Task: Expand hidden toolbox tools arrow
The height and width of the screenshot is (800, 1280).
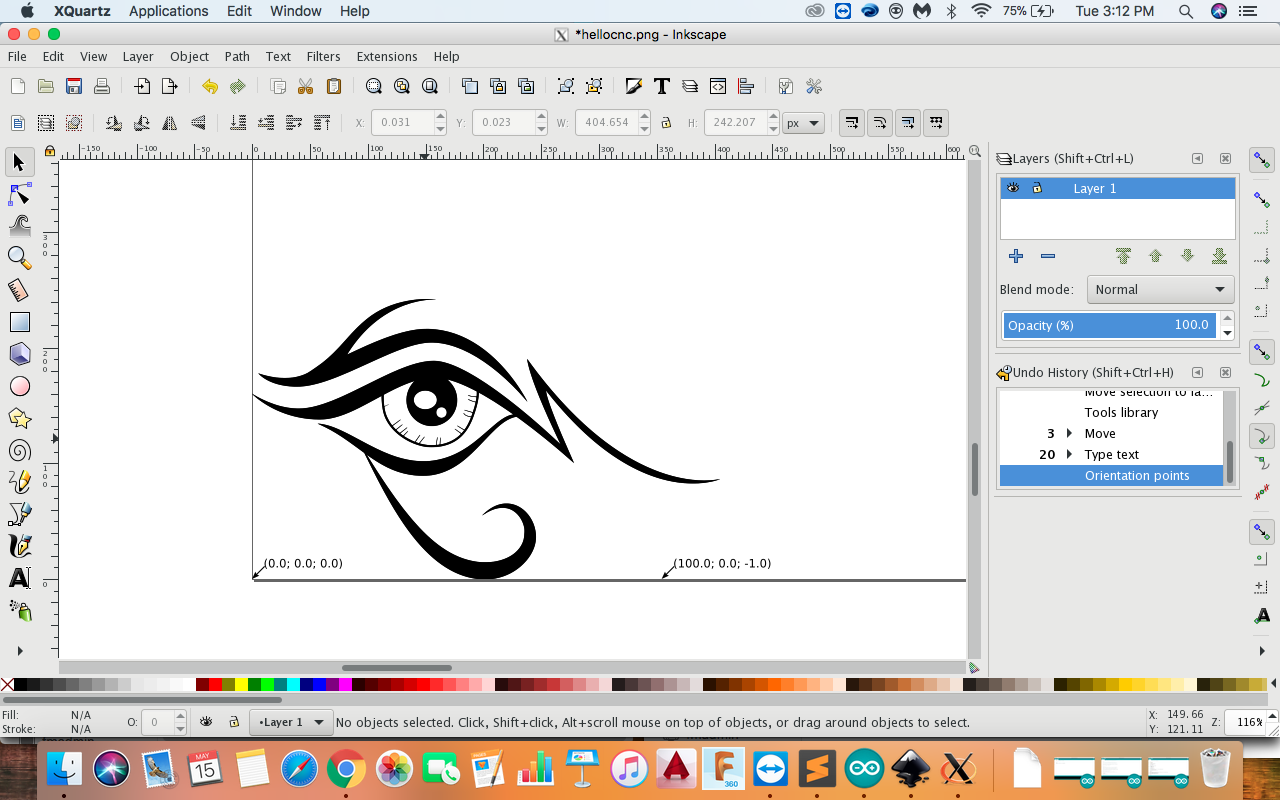Action: point(19,651)
